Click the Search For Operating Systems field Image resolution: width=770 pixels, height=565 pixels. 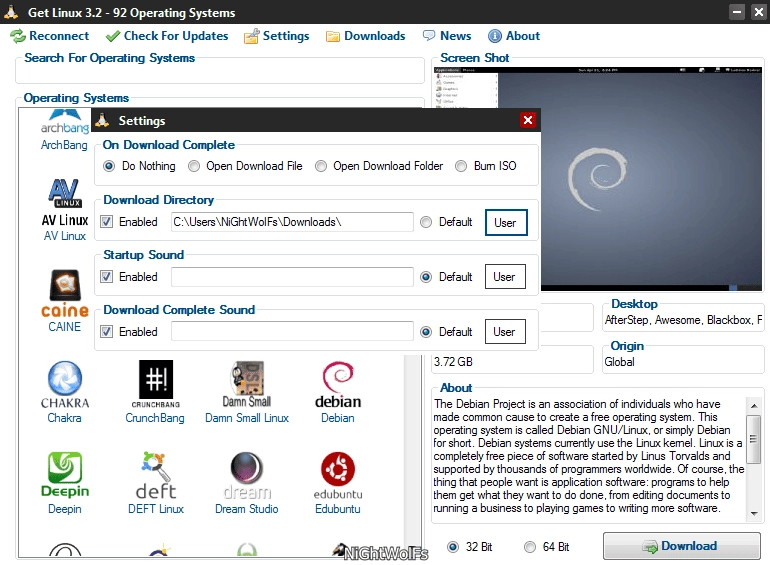tap(220, 73)
